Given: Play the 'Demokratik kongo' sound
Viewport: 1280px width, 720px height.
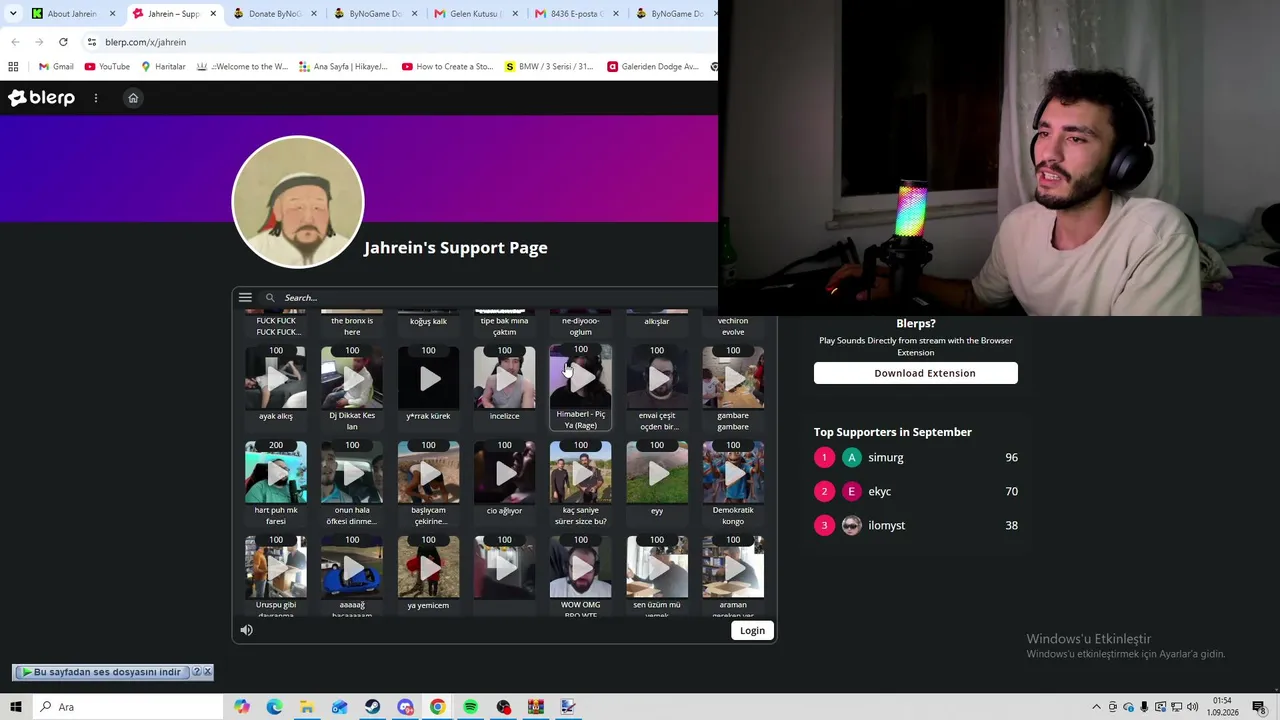Looking at the screenshot, I should coord(733,473).
